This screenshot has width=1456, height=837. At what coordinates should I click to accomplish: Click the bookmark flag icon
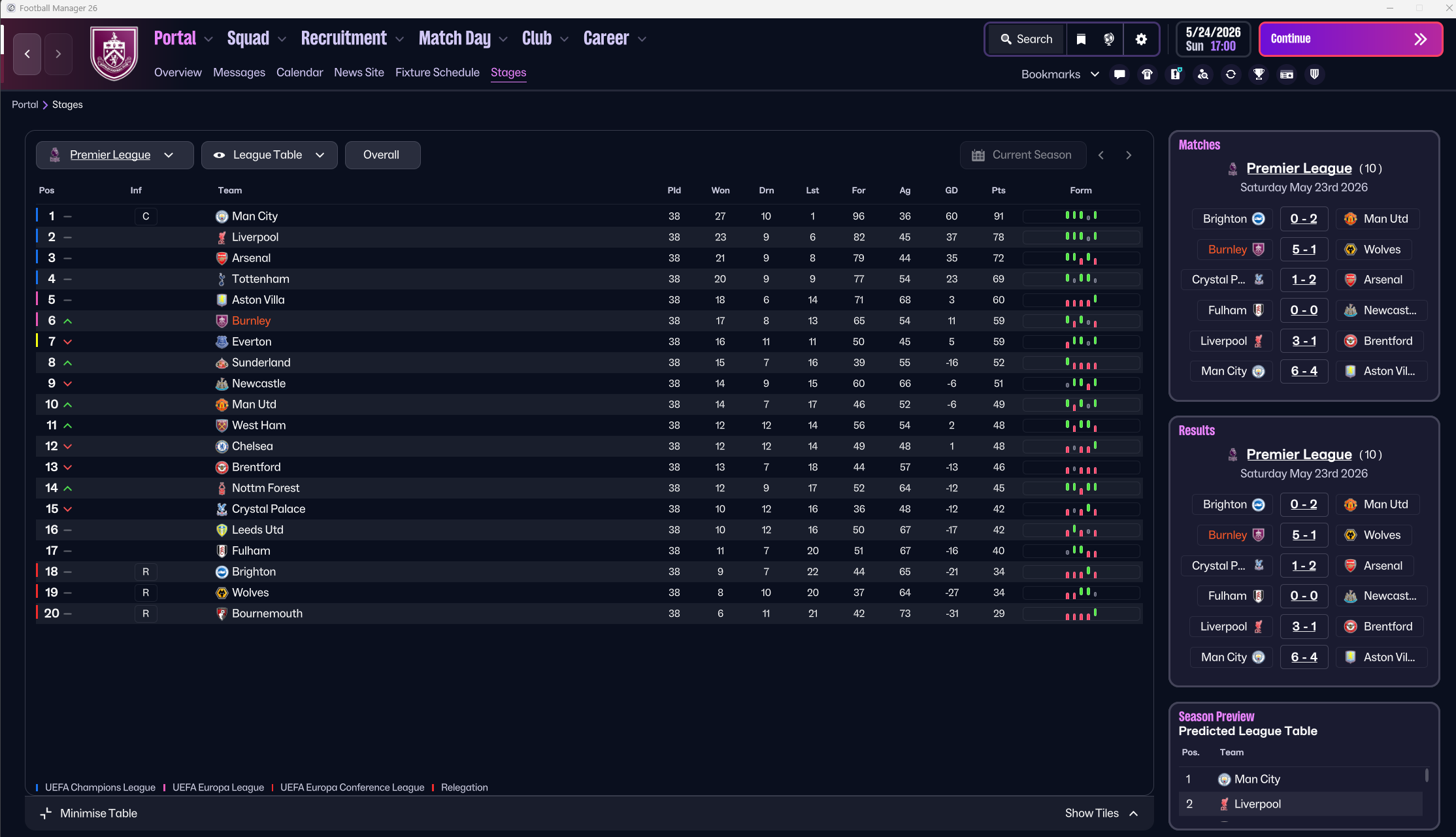[x=1081, y=39]
